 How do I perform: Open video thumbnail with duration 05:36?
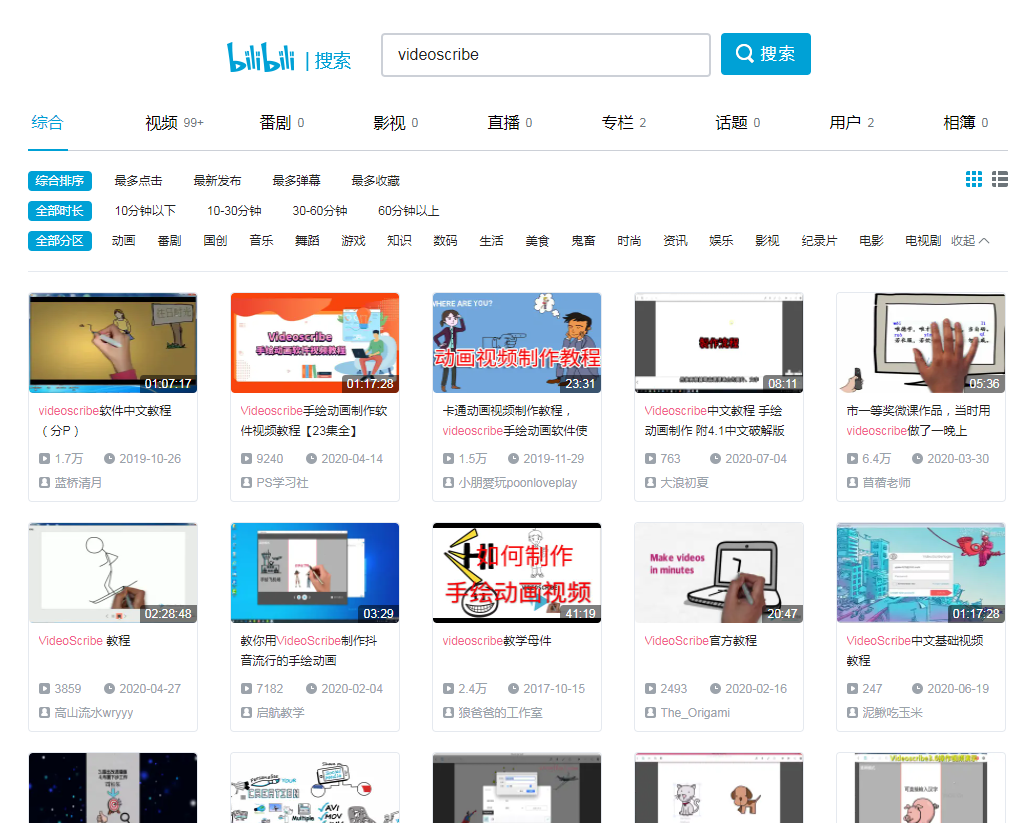coord(921,343)
